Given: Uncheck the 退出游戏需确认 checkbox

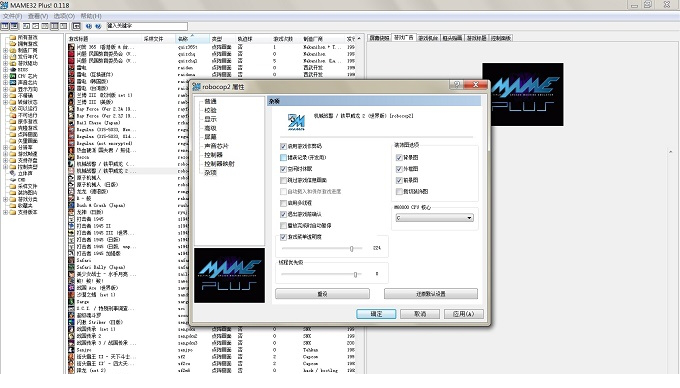Looking at the screenshot, I should 283,214.
